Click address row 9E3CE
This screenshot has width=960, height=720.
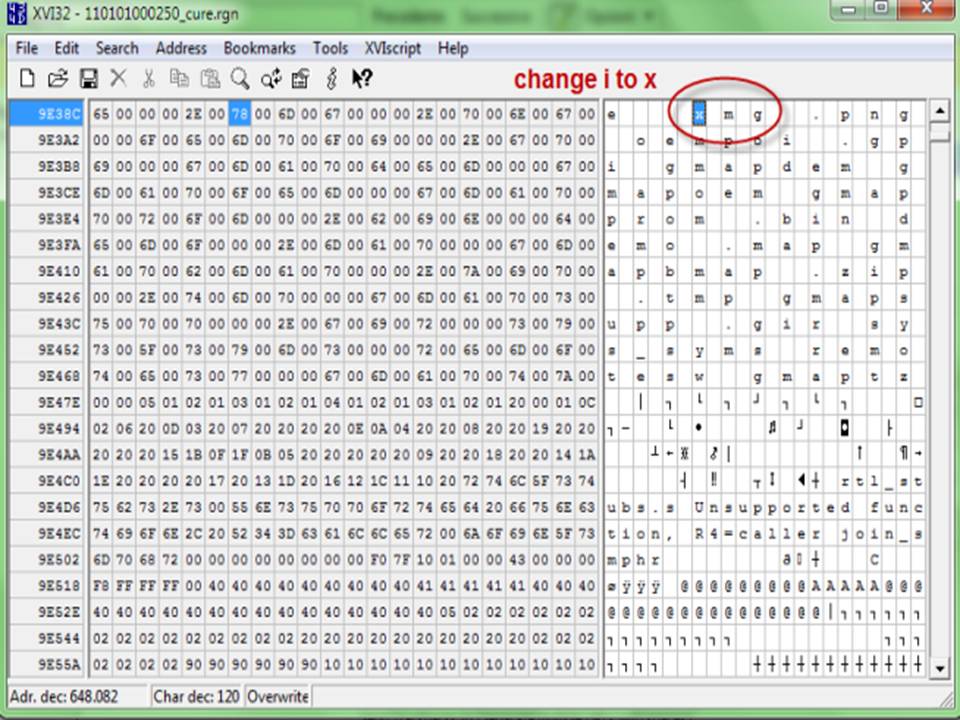47,193
